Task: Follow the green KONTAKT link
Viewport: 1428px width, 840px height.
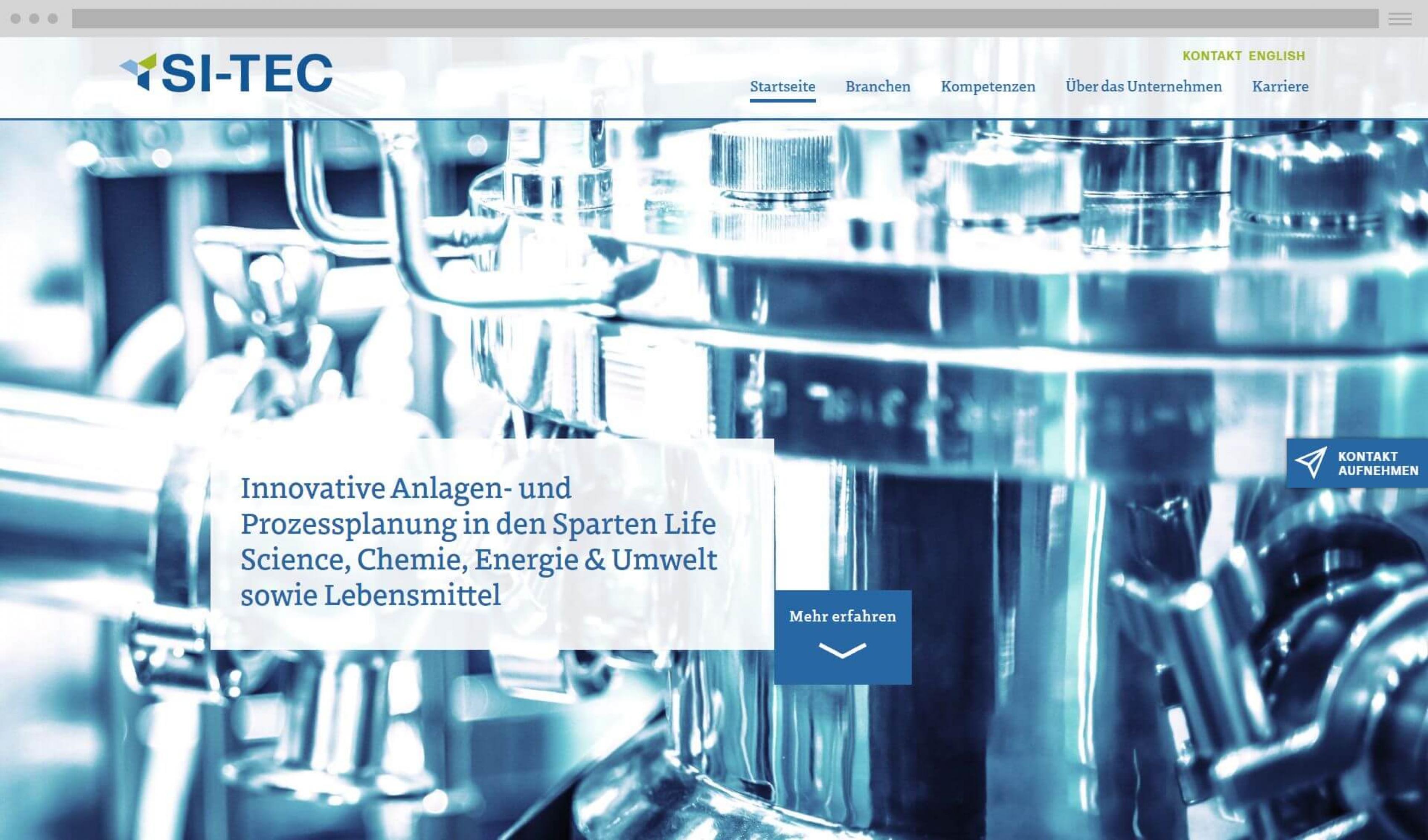Action: [1212, 56]
